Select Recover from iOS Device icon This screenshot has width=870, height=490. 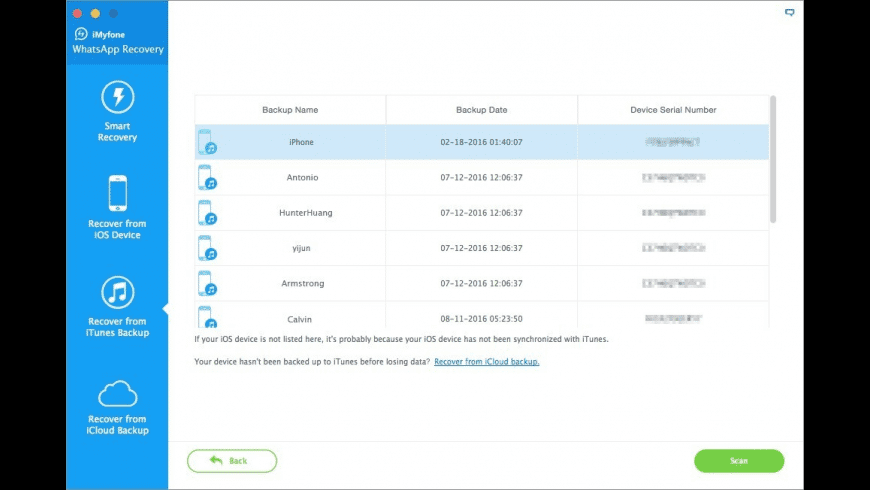click(x=117, y=193)
